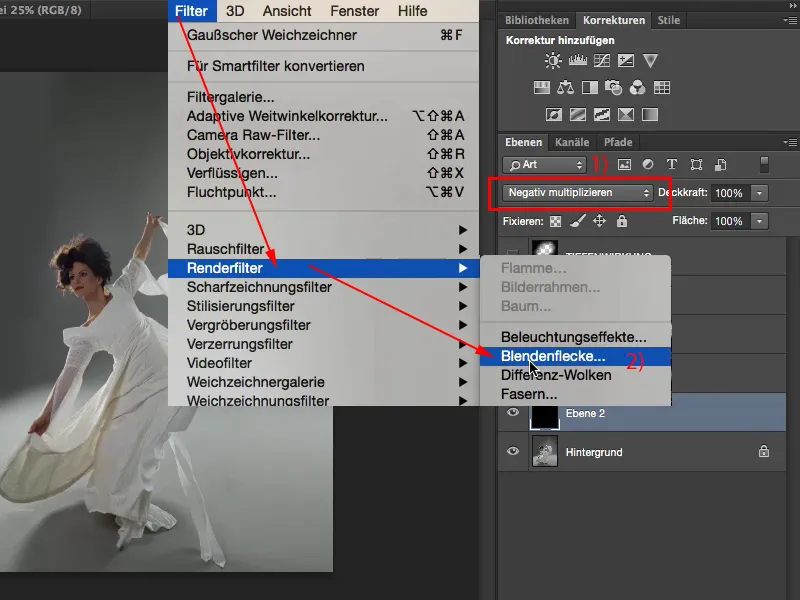Add a Vibrance adjustment layer

click(650, 61)
